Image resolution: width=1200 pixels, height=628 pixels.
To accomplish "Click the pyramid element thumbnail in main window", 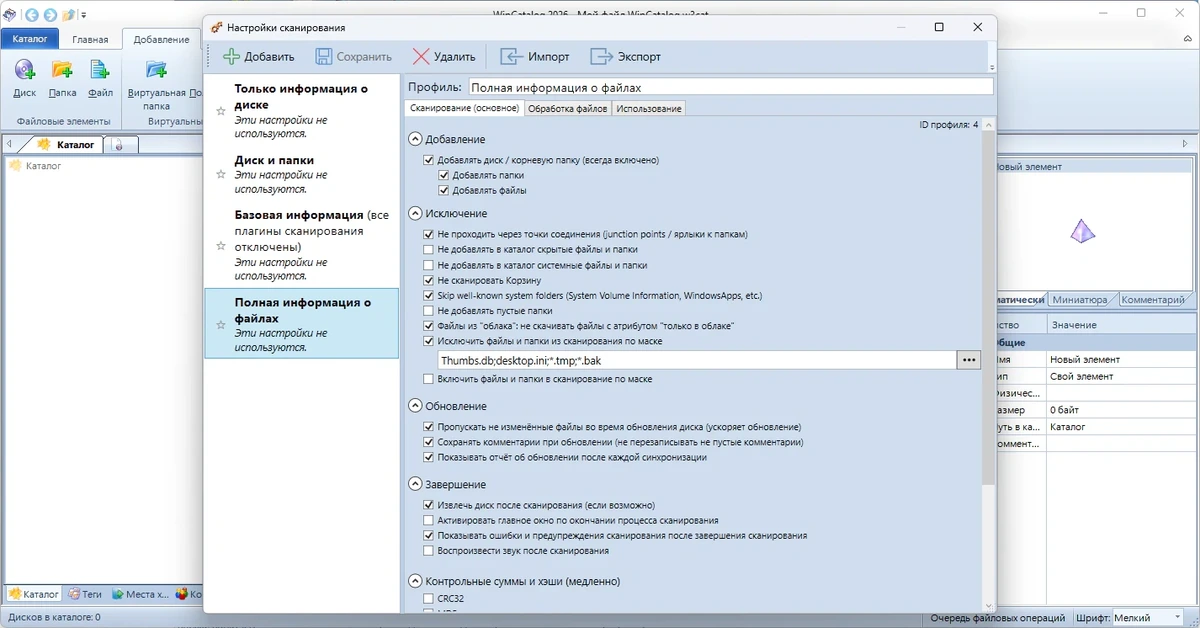I will 1082,232.
